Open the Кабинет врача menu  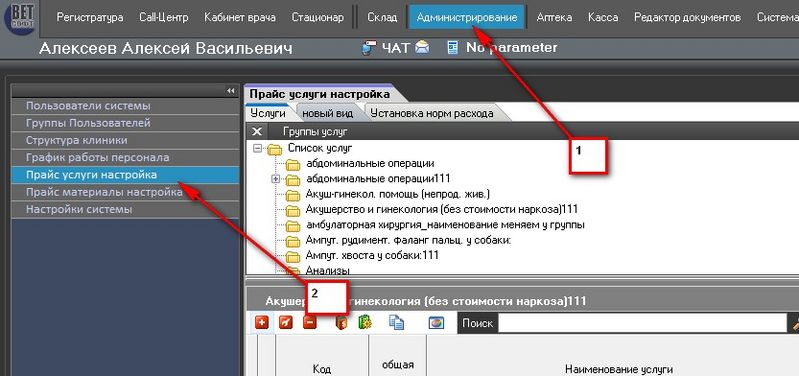point(240,17)
